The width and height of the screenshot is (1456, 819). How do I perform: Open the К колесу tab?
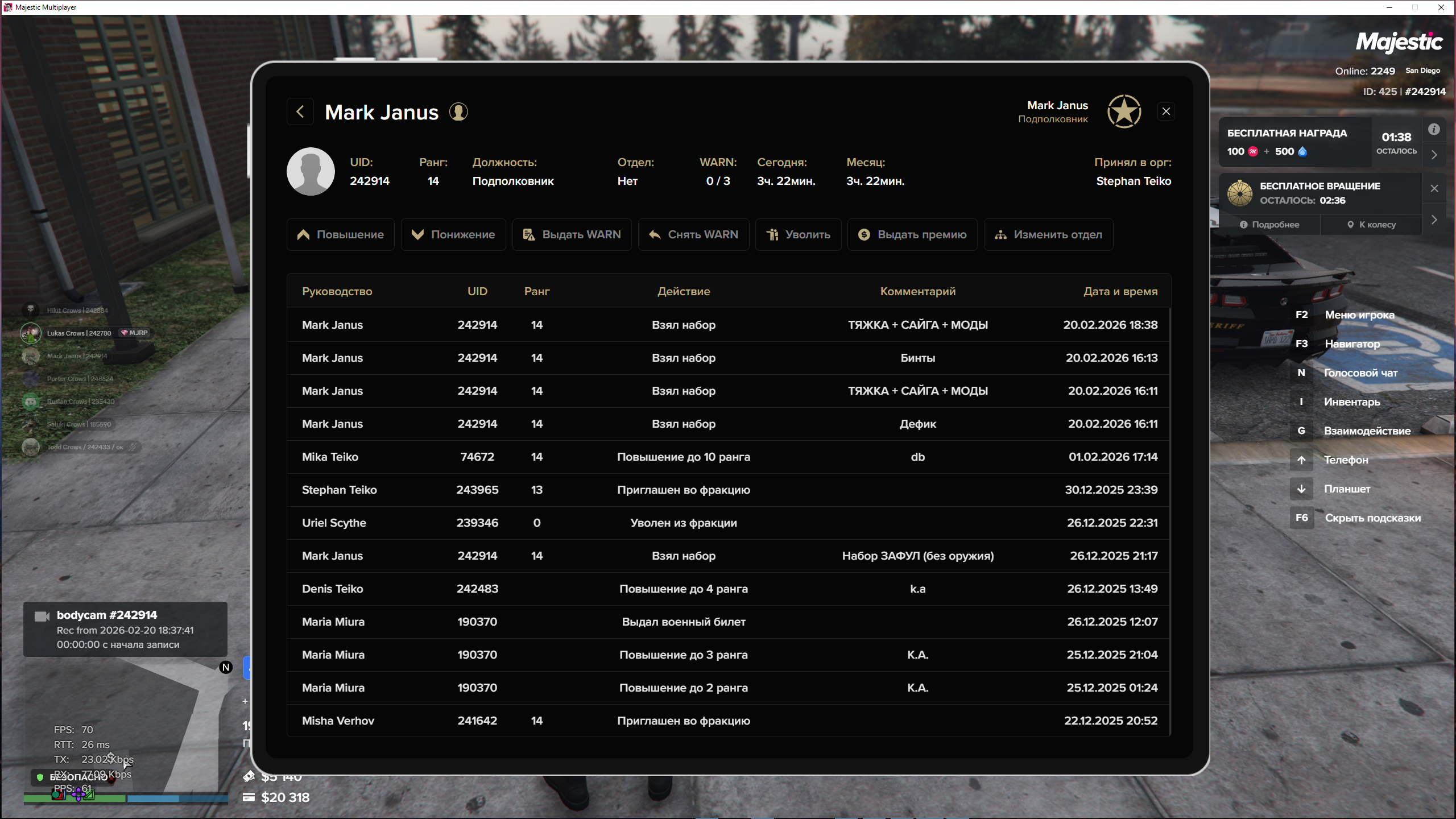click(x=1371, y=225)
